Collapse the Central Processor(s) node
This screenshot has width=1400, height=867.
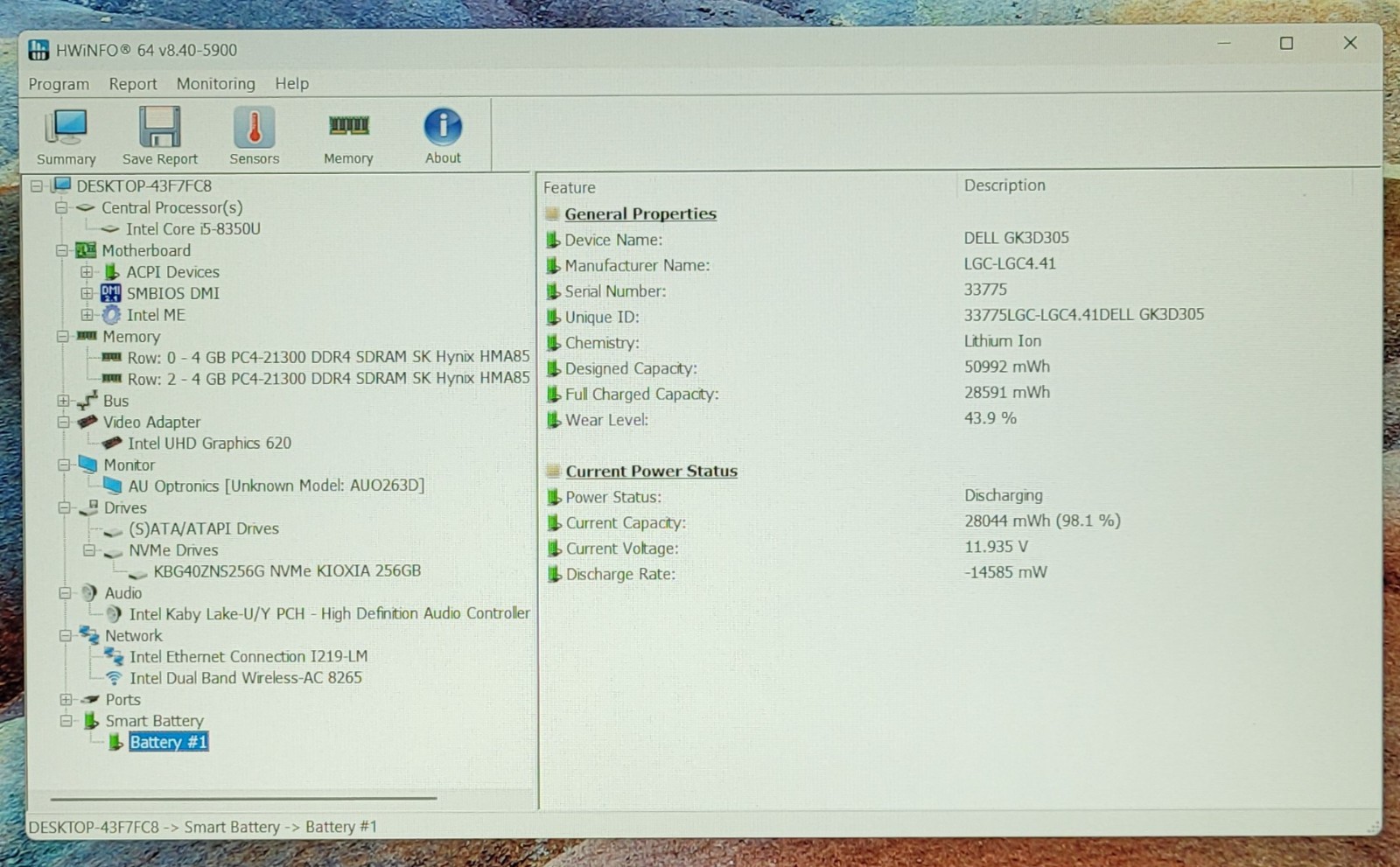click(60, 207)
